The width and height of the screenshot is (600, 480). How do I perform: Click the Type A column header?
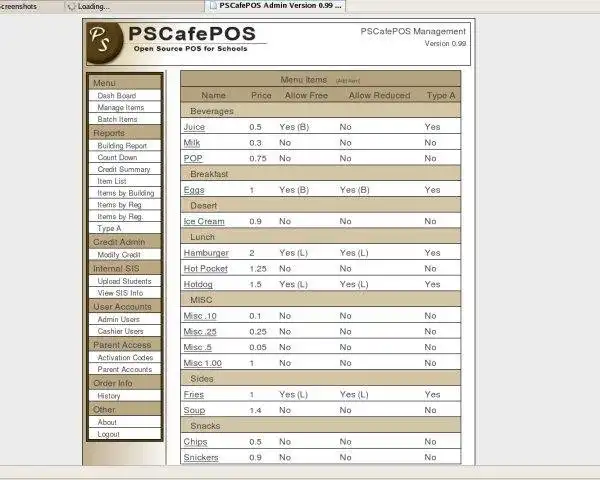click(x=441, y=95)
